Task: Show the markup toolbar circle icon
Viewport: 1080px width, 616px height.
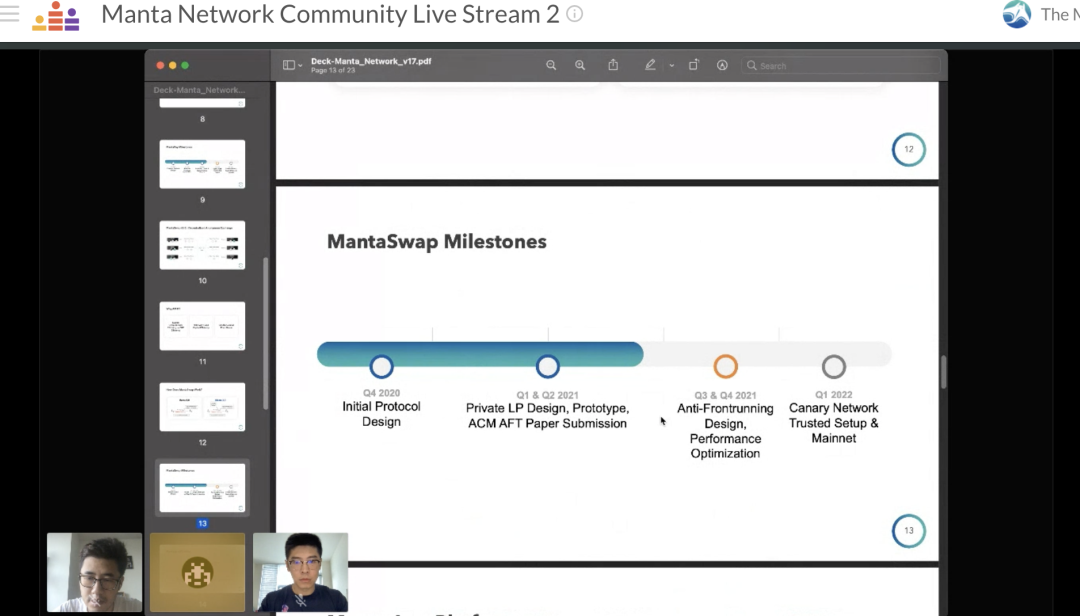Action: (x=722, y=65)
